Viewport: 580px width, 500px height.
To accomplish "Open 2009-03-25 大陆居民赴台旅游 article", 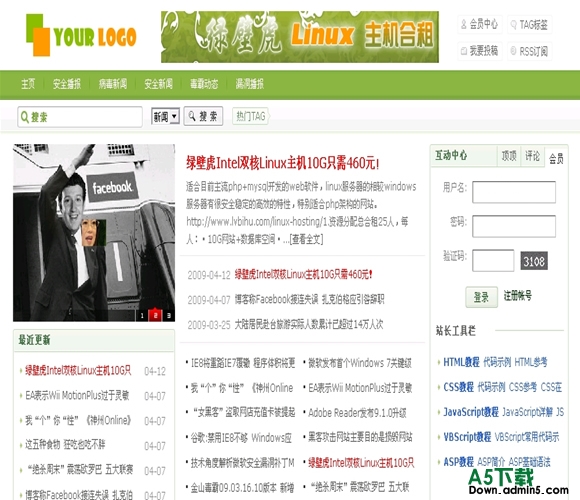I will click(x=309, y=324).
